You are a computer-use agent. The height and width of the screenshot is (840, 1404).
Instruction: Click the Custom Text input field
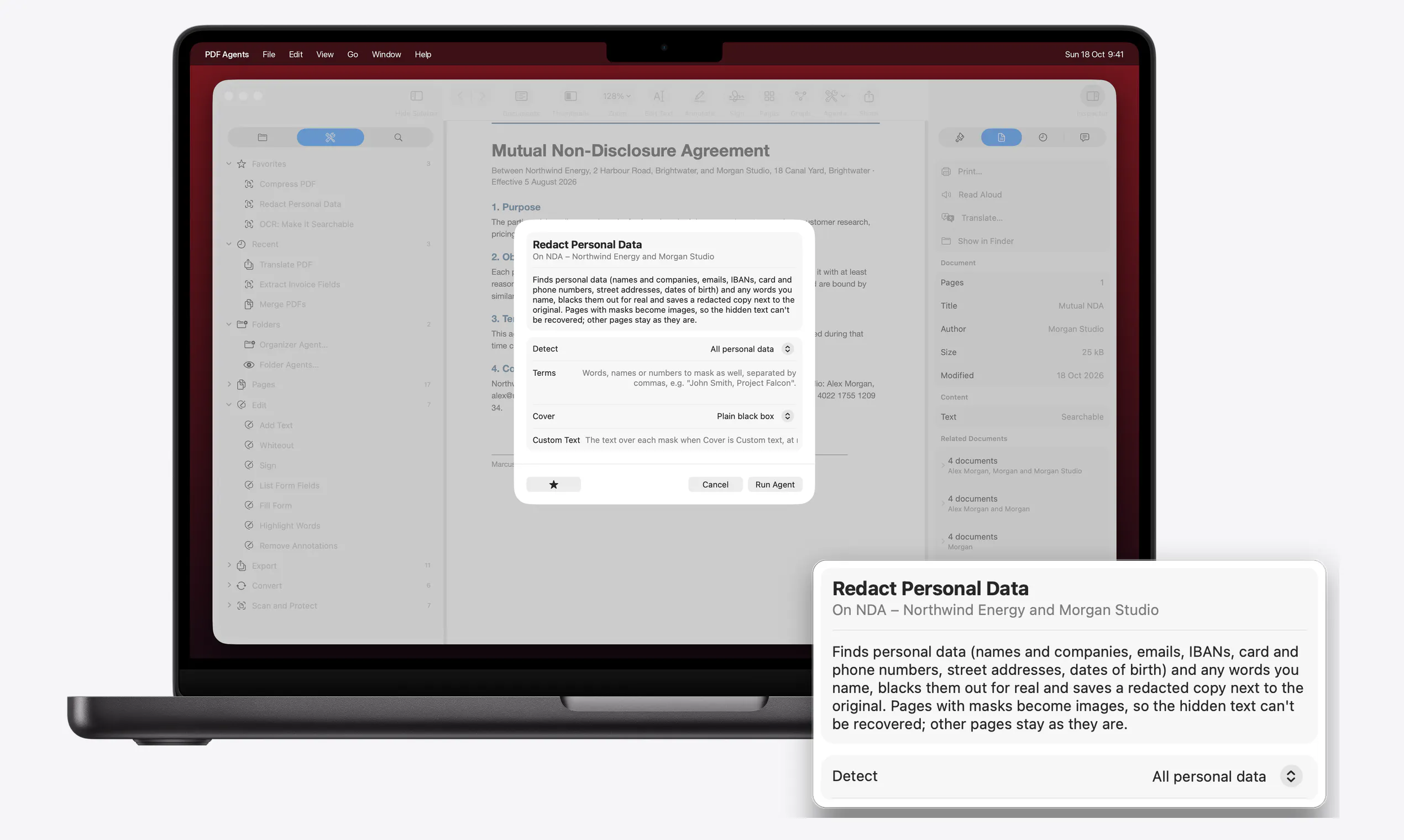[x=691, y=440]
